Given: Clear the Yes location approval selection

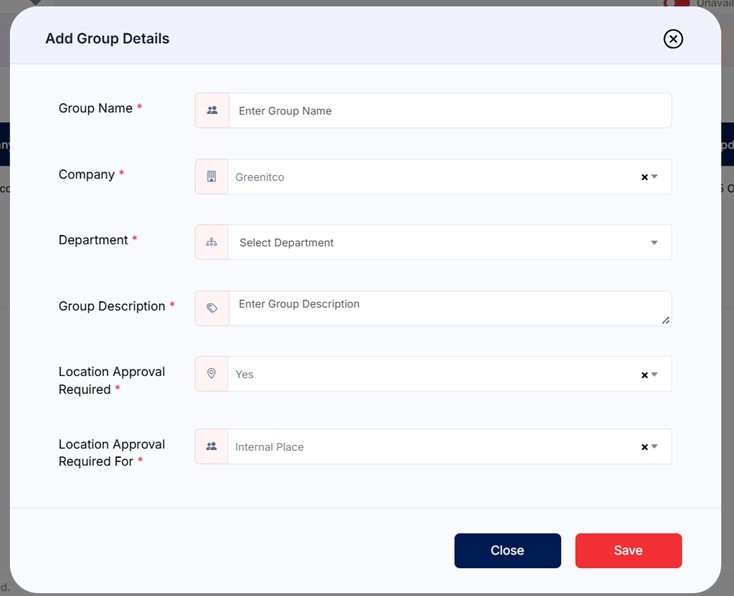Looking at the screenshot, I should pos(644,375).
